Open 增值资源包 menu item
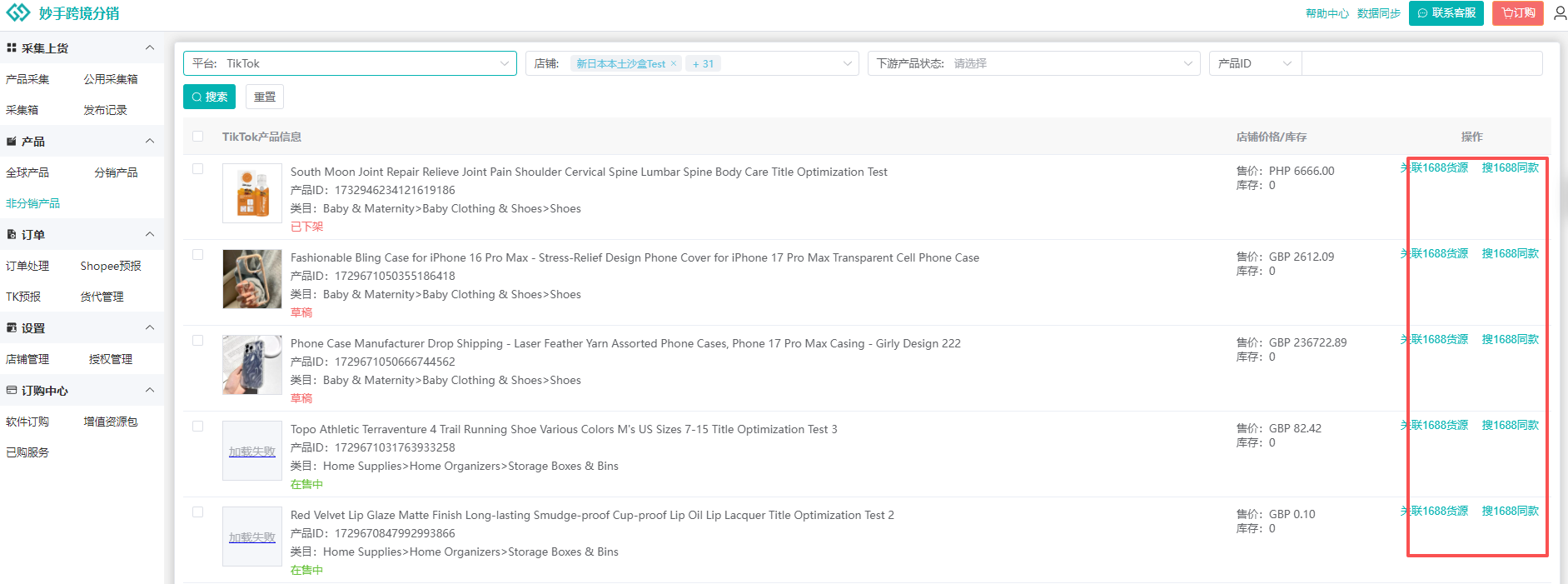The image size is (1568, 584). click(x=111, y=422)
